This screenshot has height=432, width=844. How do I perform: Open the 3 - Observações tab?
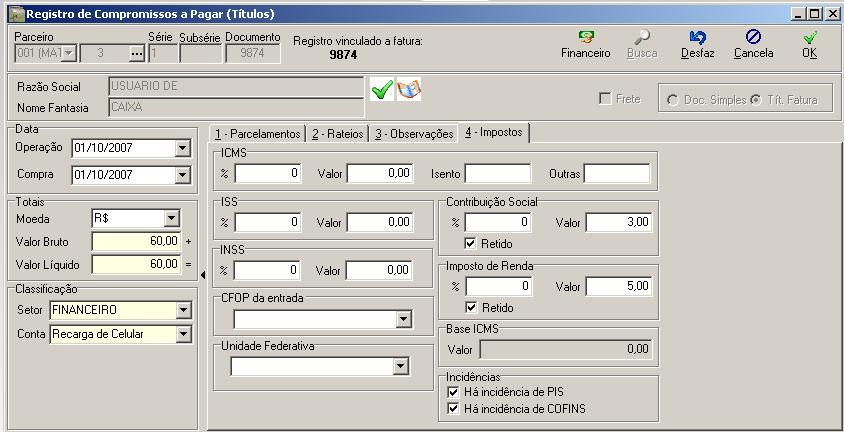(413, 134)
